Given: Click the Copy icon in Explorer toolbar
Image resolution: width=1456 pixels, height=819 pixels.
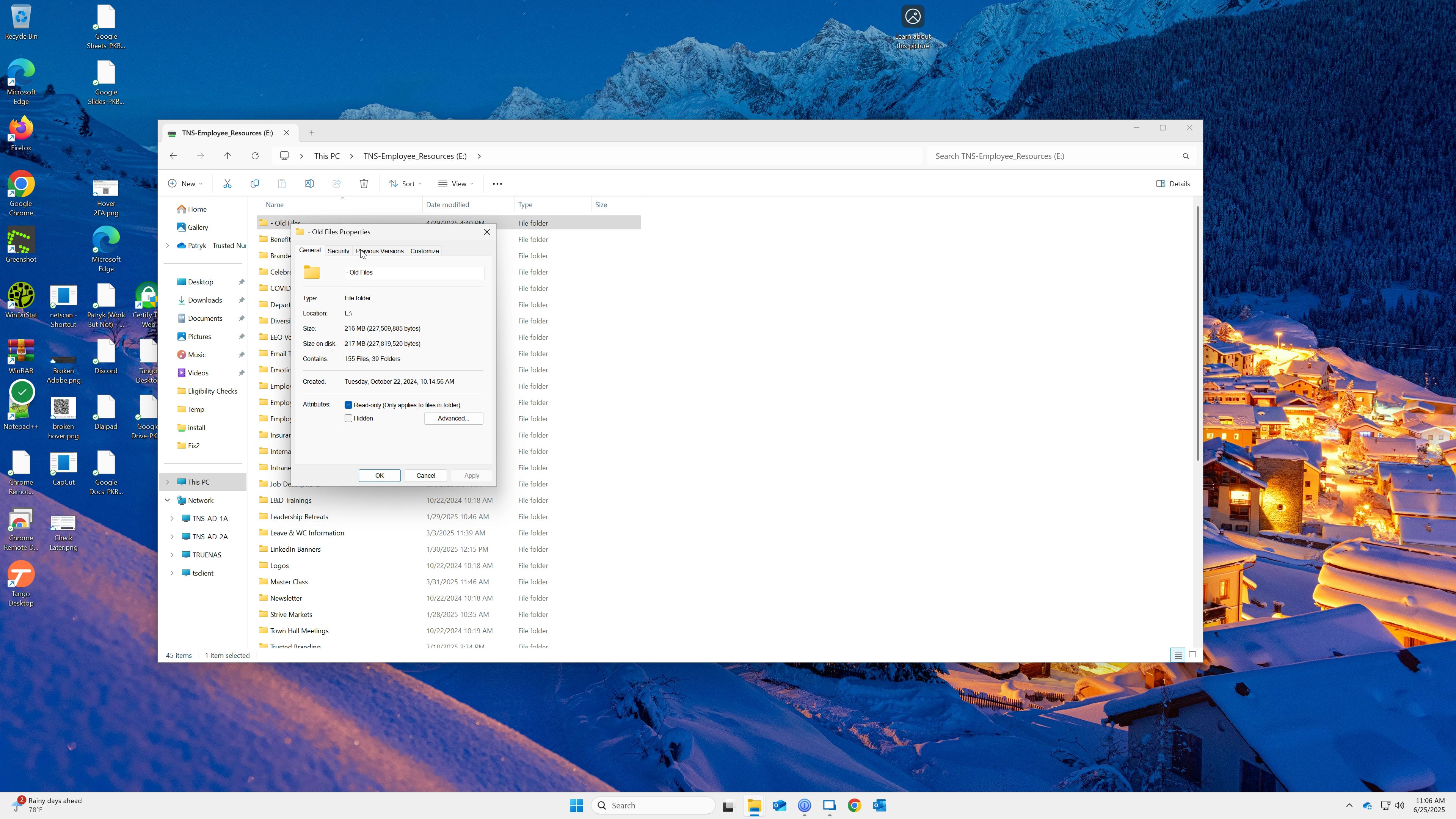Looking at the screenshot, I should (x=255, y=184).
